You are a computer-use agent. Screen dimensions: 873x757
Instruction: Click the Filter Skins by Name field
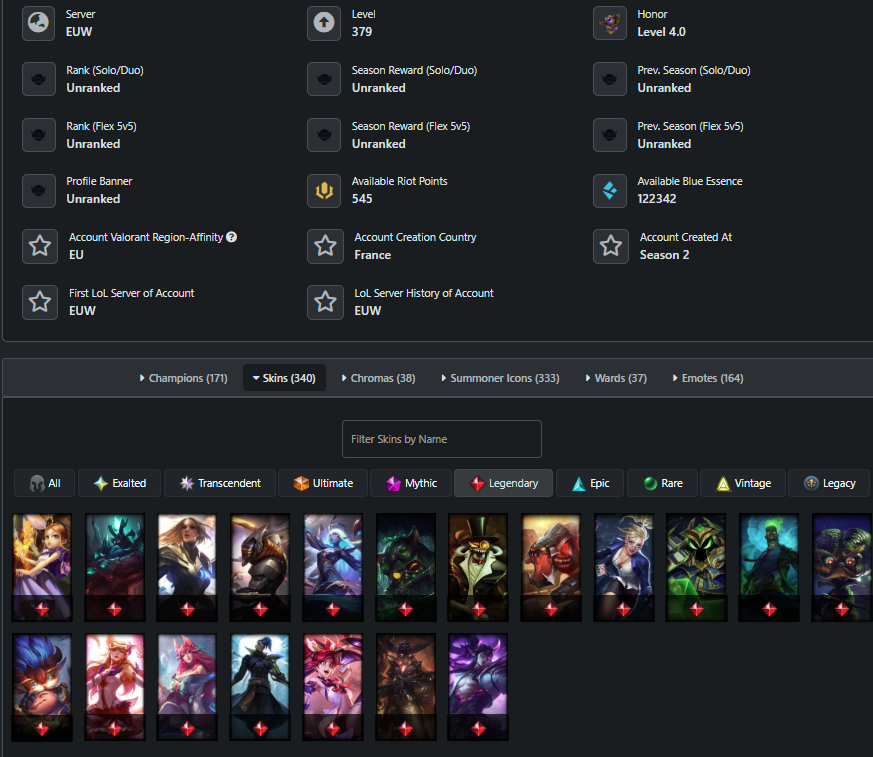[x=442, y=439]
